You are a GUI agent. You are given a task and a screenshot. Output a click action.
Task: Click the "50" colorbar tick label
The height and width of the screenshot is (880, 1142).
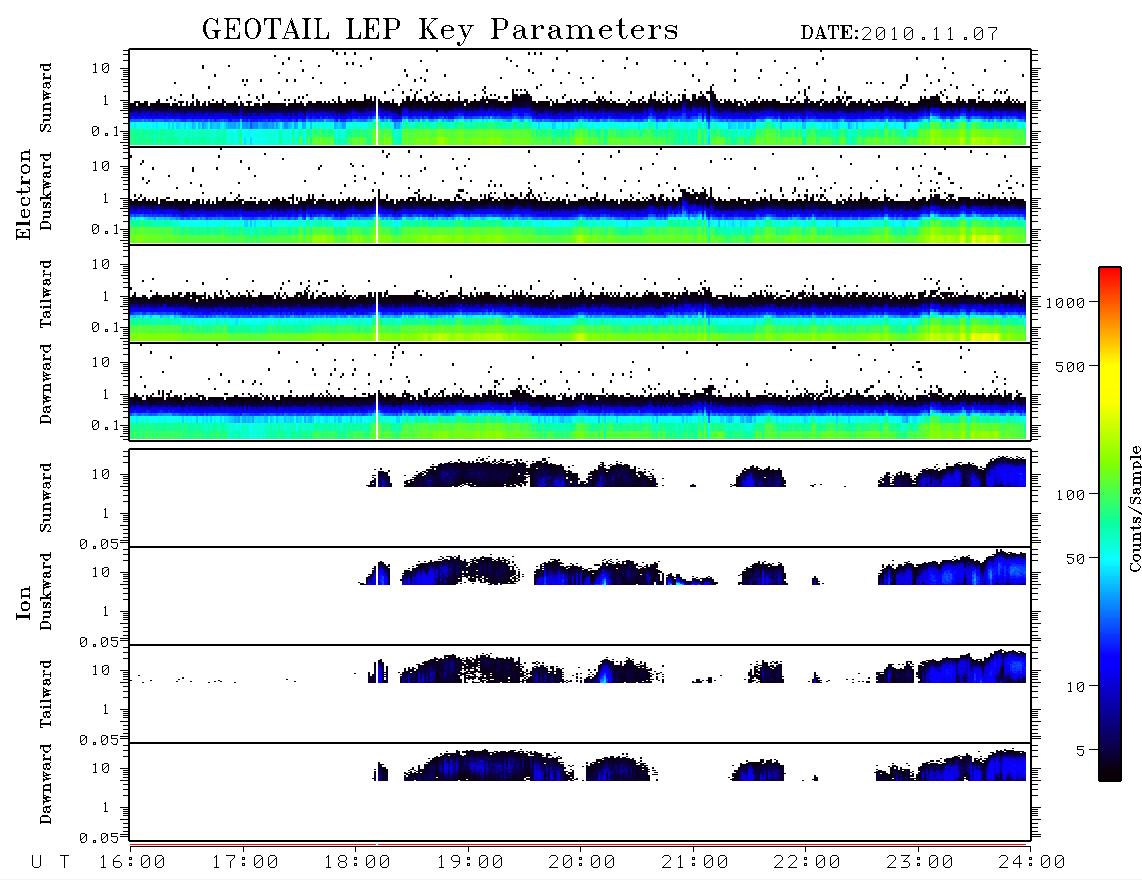pyautogui.click(x=1075, y=559)
